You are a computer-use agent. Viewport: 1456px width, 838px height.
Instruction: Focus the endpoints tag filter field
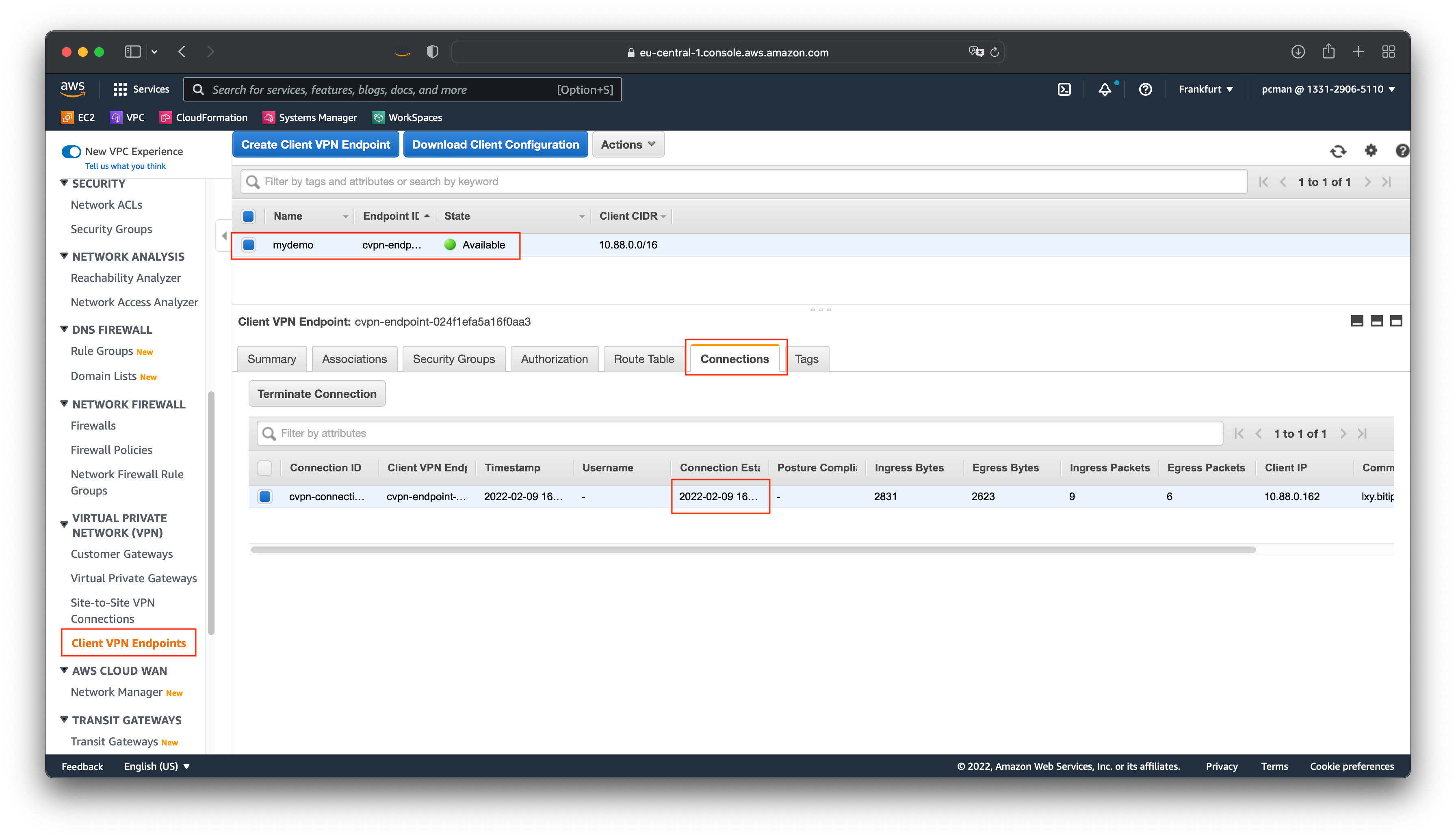click(744, 182)
